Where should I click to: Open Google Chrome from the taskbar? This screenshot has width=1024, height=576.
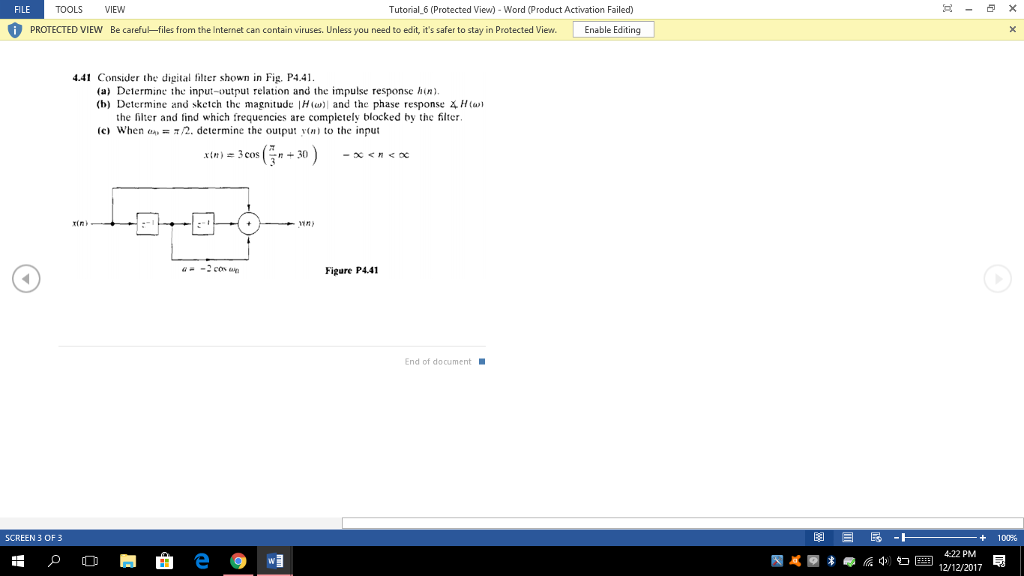point(237,561)
